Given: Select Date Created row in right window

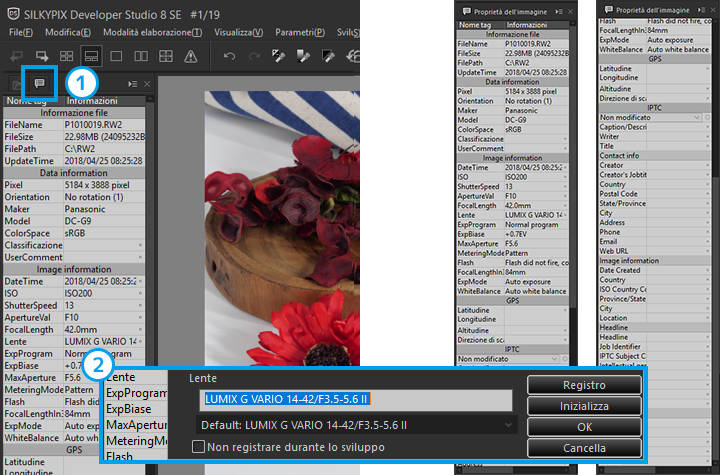Looking at the screenshot, I should (x=655, y=270).
